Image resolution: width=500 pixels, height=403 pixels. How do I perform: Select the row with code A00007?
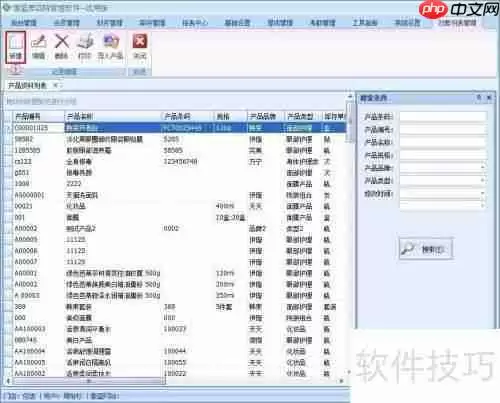pos(179,262)
